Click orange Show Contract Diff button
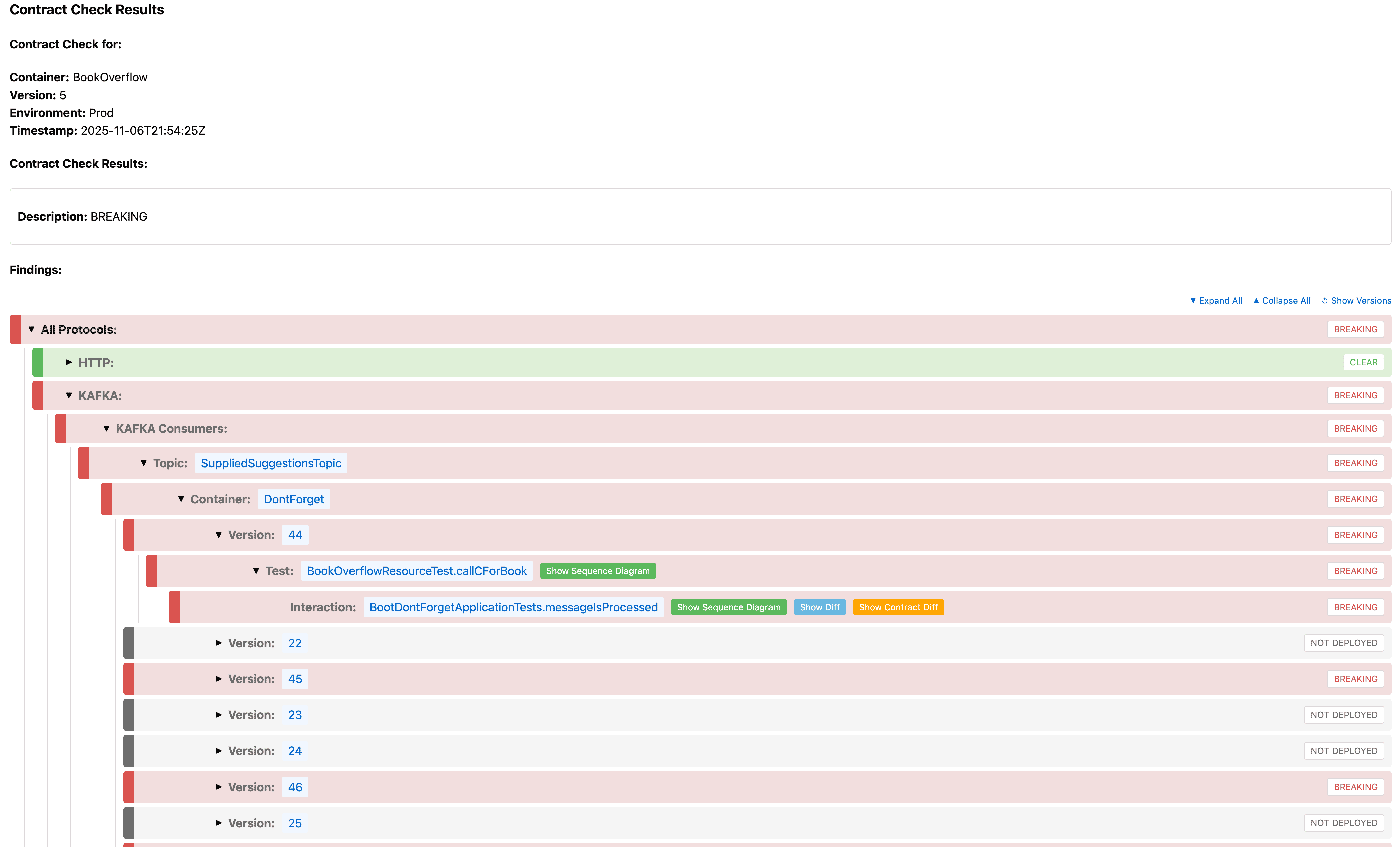Viewport: 1400px width, 847px height. tap(898, 607)
